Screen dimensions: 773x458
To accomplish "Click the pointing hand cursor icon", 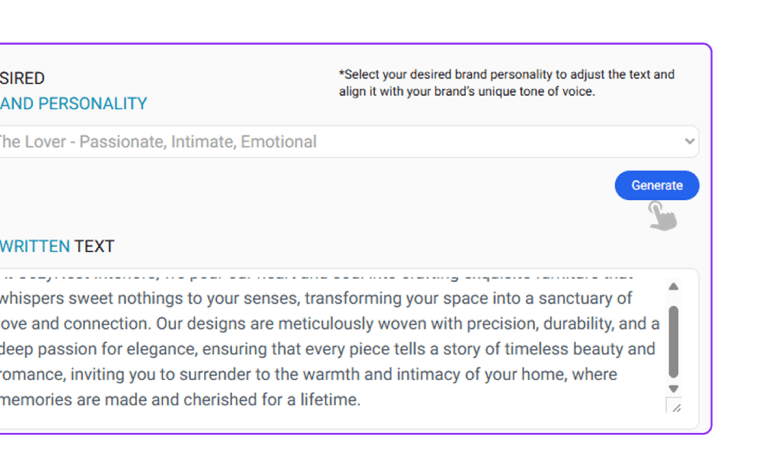I will pos(661,214).
